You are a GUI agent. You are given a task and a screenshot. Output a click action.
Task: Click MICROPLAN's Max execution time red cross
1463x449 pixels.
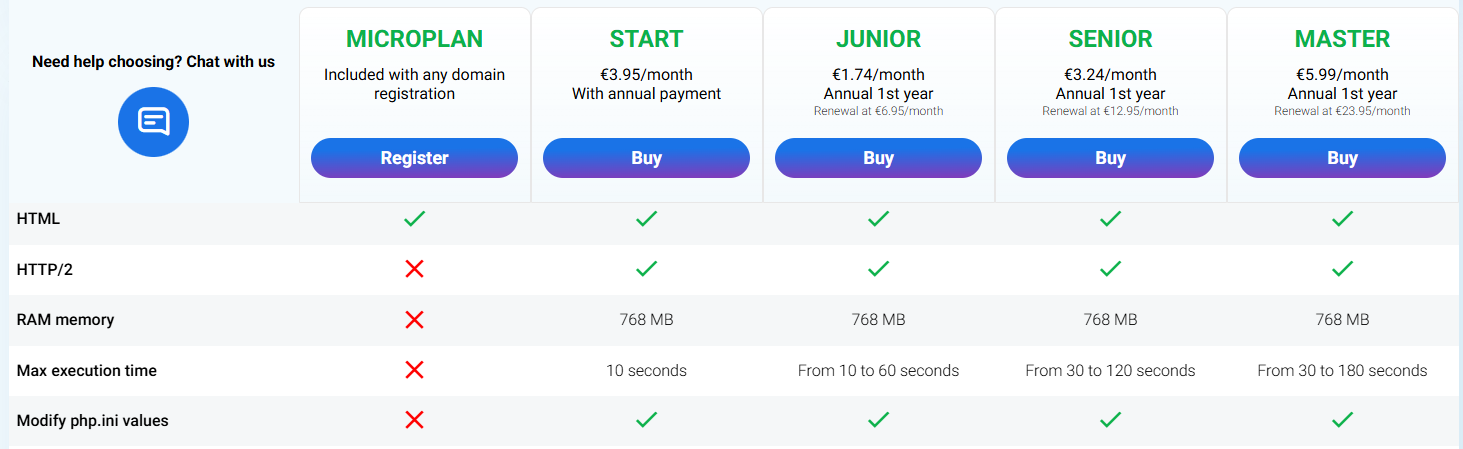414,370
